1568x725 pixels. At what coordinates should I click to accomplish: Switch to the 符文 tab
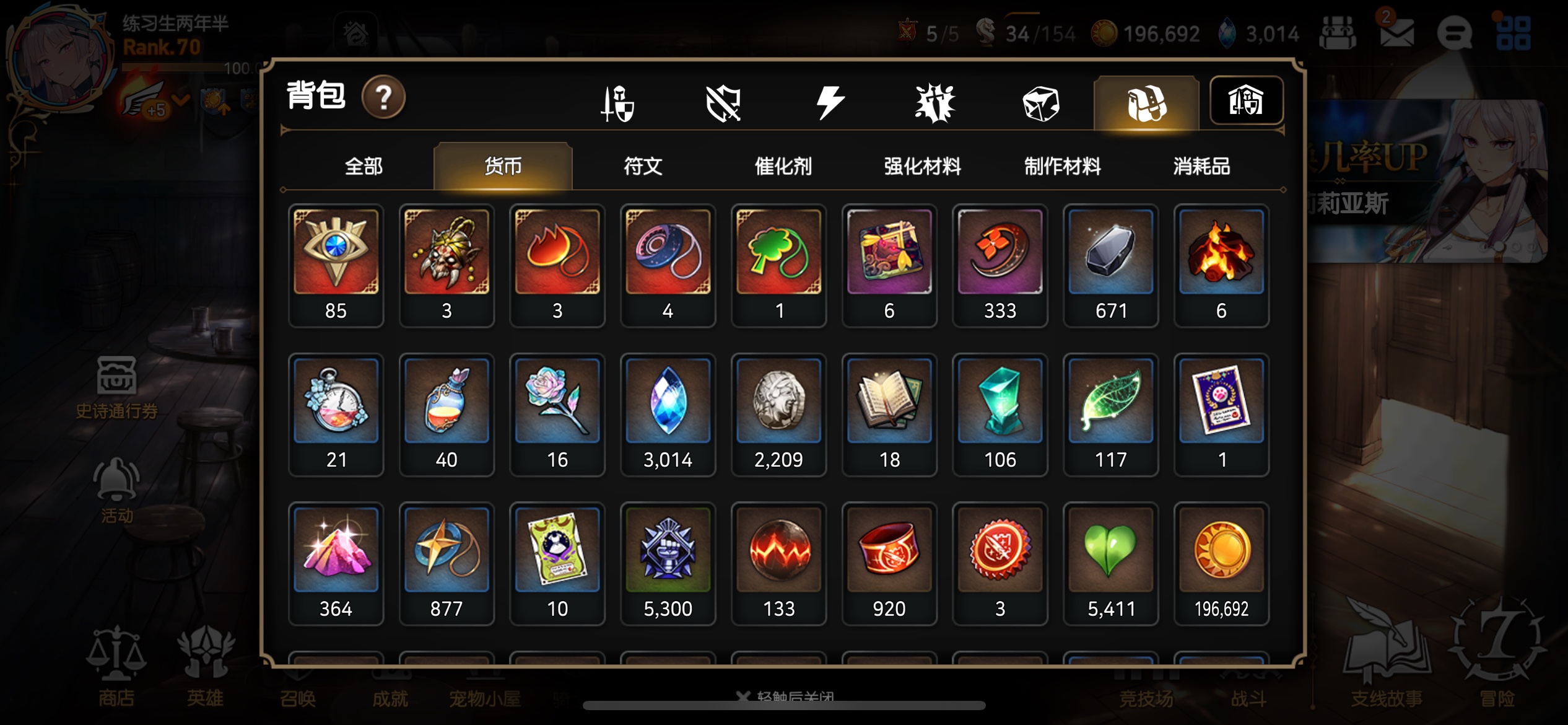coord(643,166)
